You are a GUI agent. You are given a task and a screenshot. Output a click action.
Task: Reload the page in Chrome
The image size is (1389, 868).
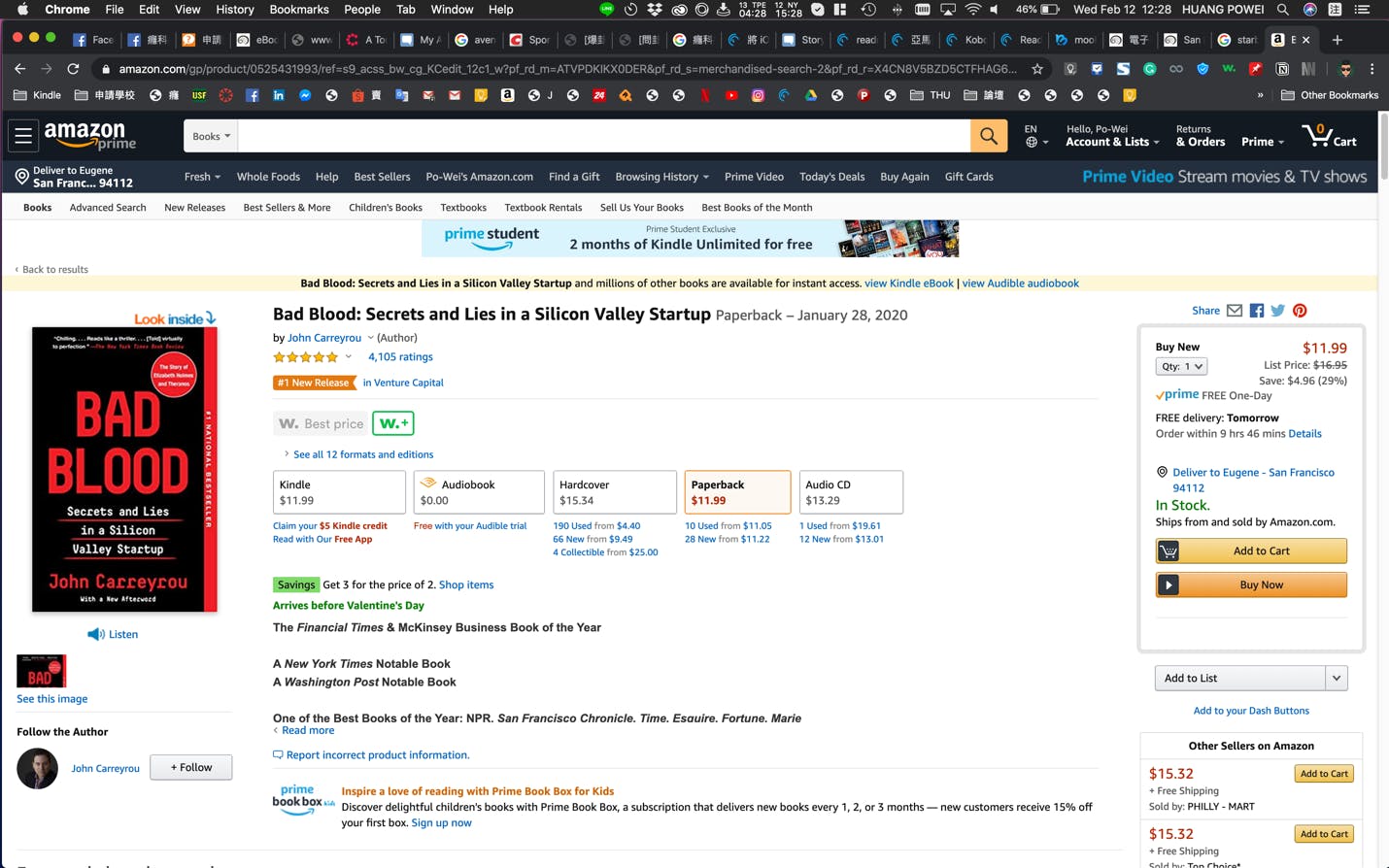[x=73, y=69]
